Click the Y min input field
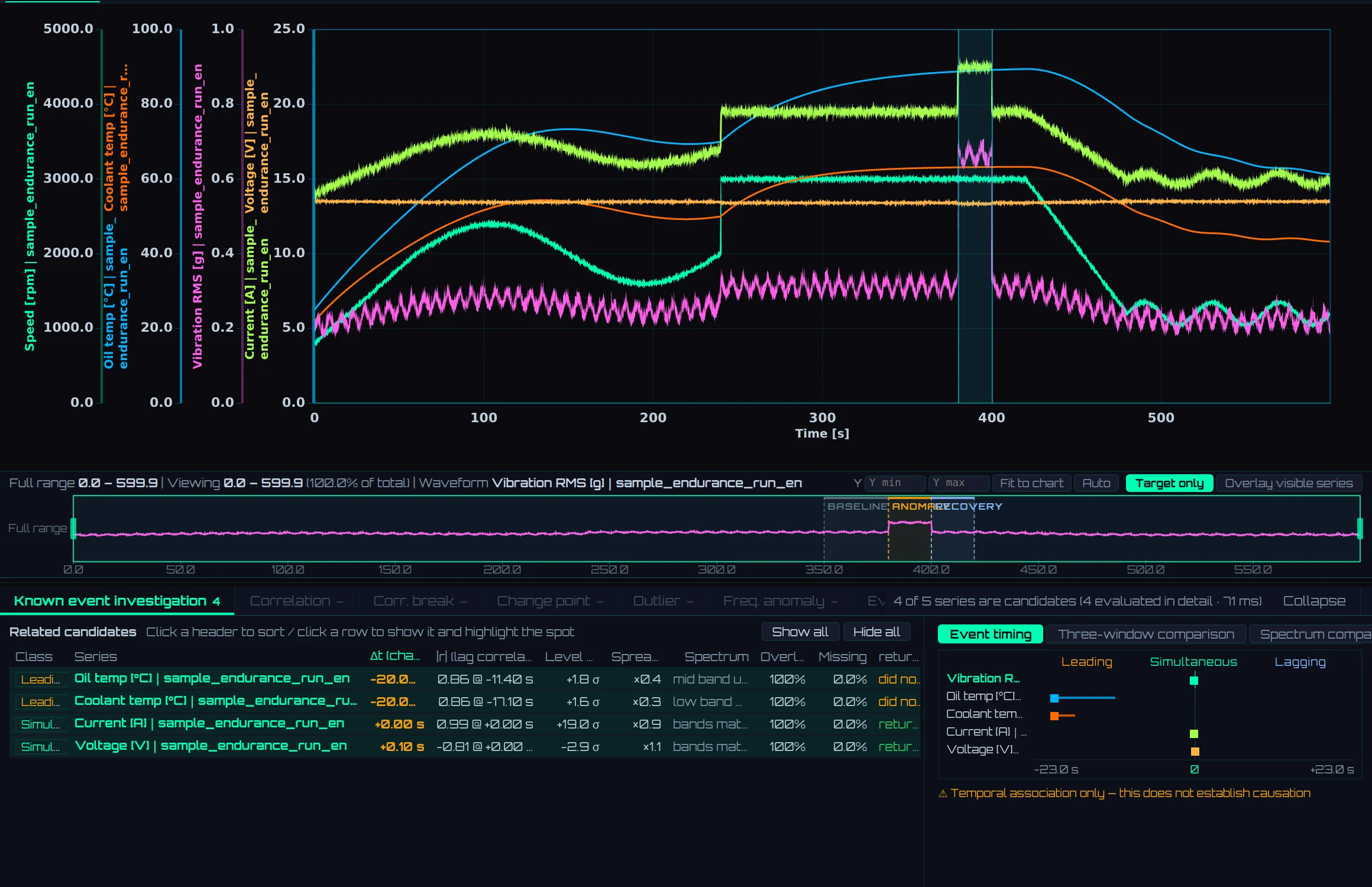This screenshot has height=887, width=1372. coord(895,483)
